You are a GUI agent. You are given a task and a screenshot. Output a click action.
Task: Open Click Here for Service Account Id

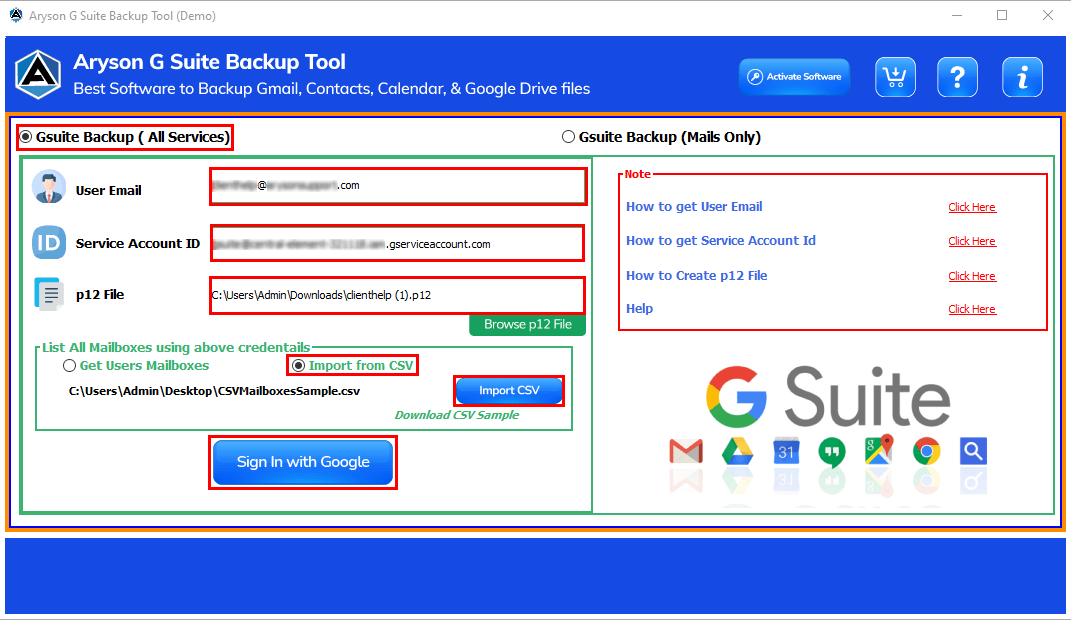tap(972, 242)
